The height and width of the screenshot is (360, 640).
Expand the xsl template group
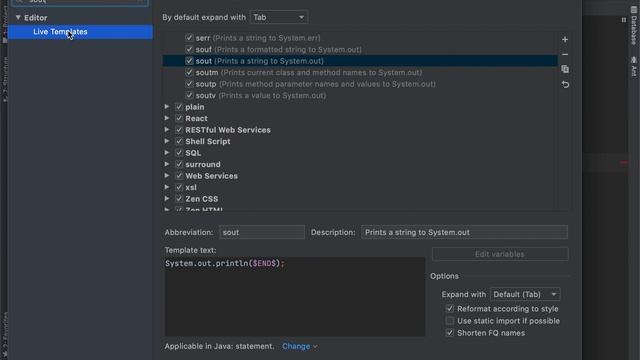pyautogui.click(x=167, y=187)
